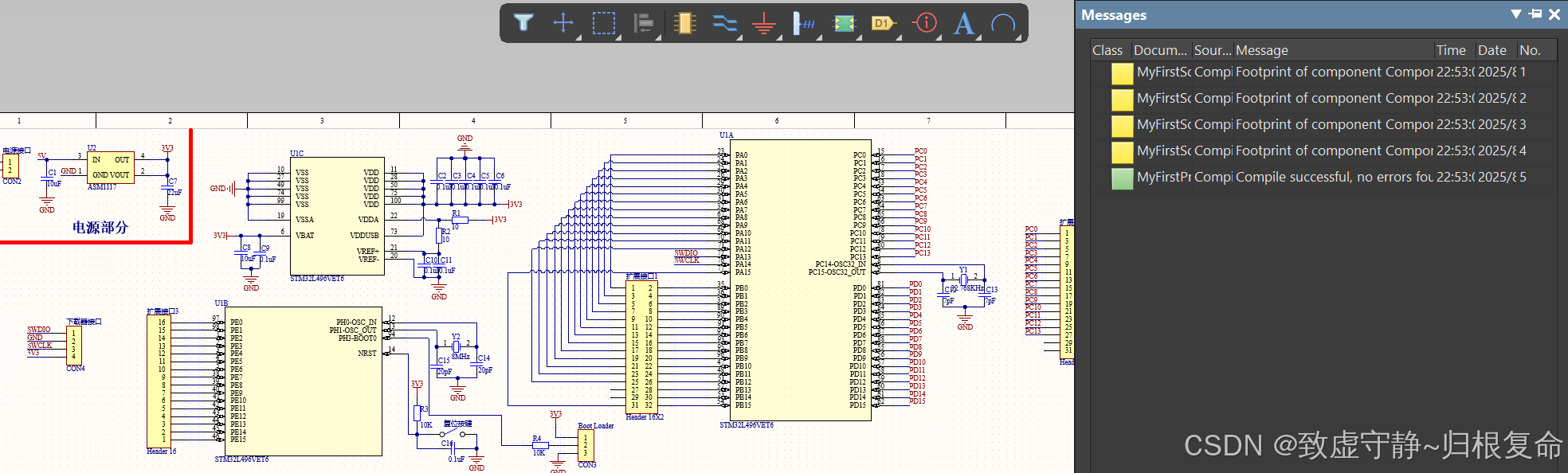The height and width of the screenshot is (473, 1568).
Task: Select the Y2 8MHz crystal
Action: 456,346
